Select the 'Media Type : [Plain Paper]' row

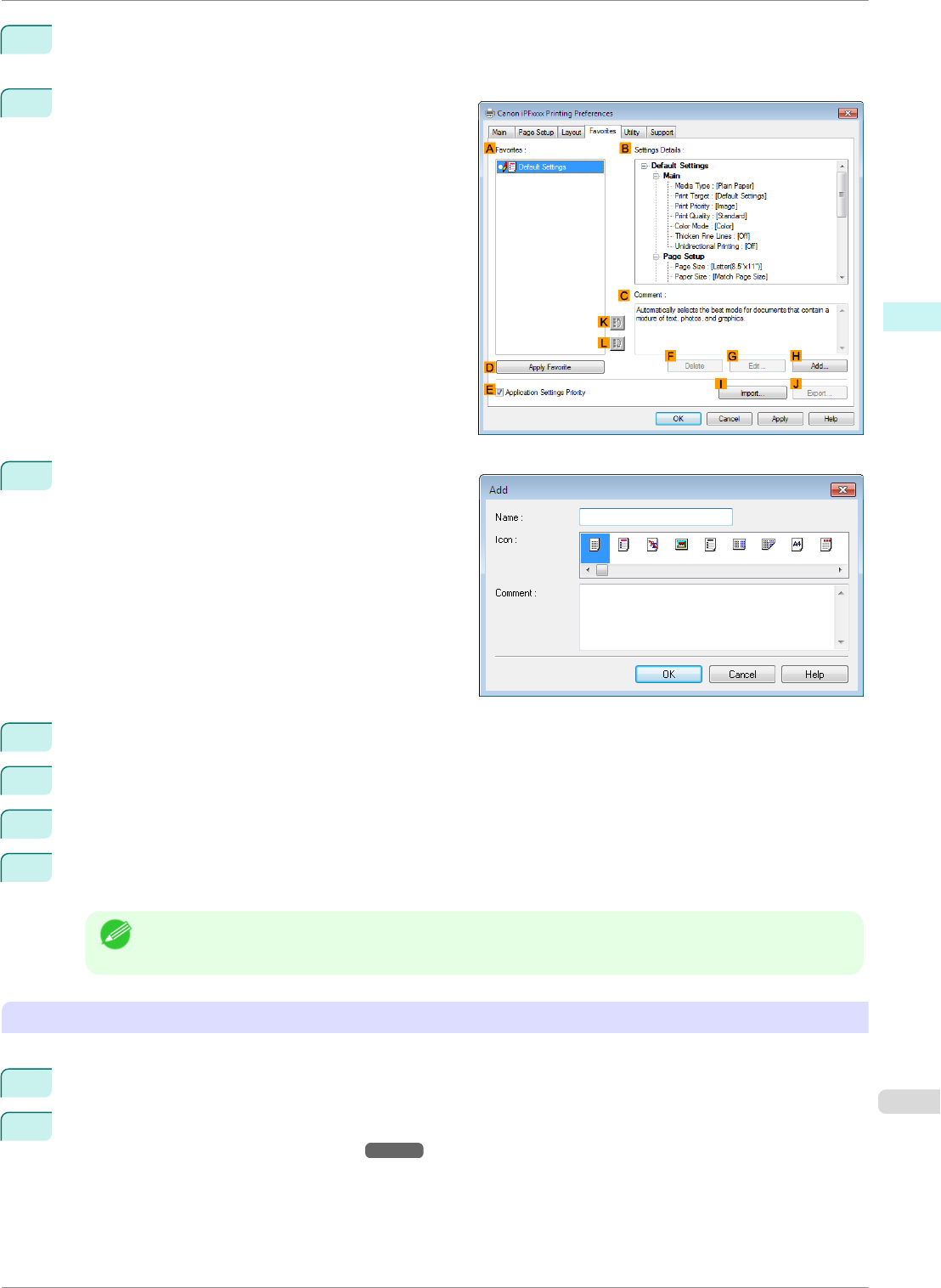tap(714, 186)
